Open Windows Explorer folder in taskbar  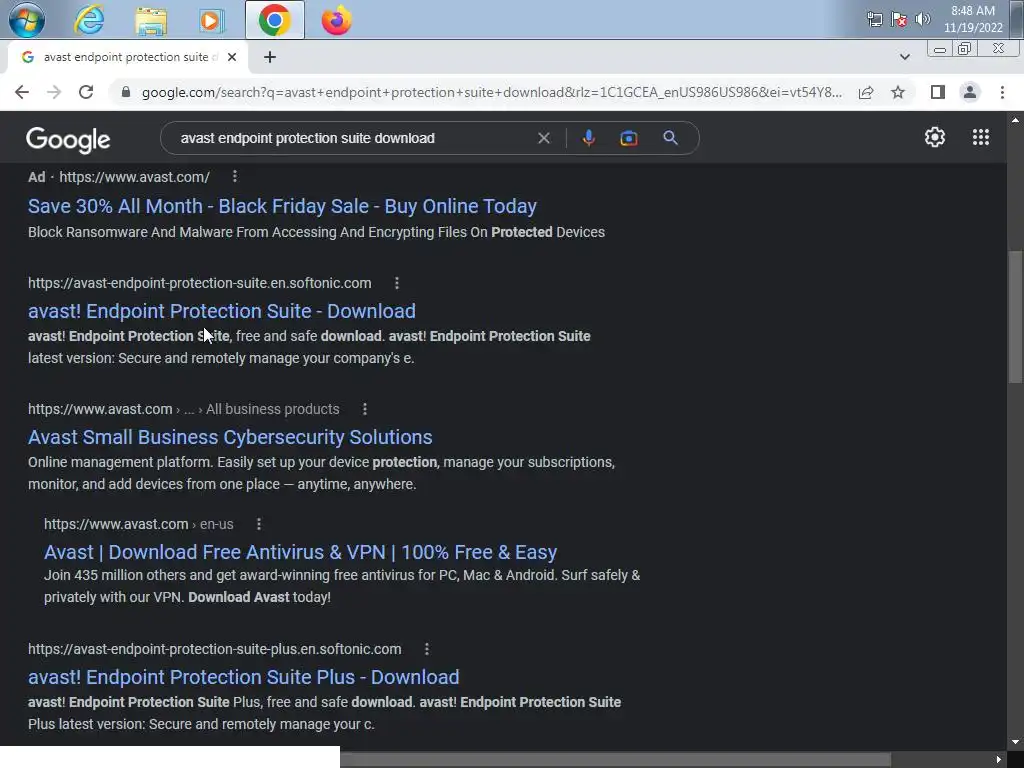pyautogui.click(x=151, y=20)
